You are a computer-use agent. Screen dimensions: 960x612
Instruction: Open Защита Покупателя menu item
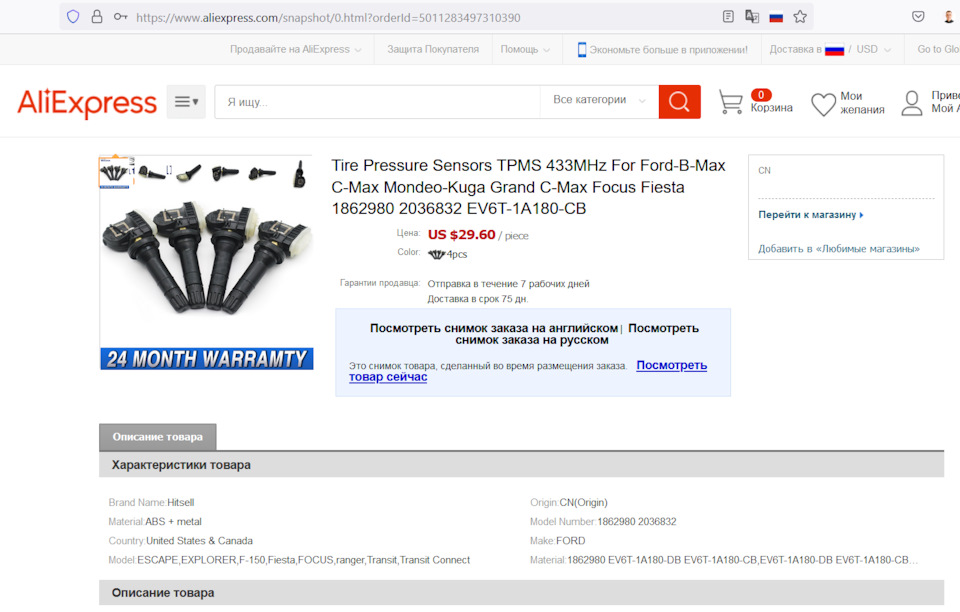point(433,49)
